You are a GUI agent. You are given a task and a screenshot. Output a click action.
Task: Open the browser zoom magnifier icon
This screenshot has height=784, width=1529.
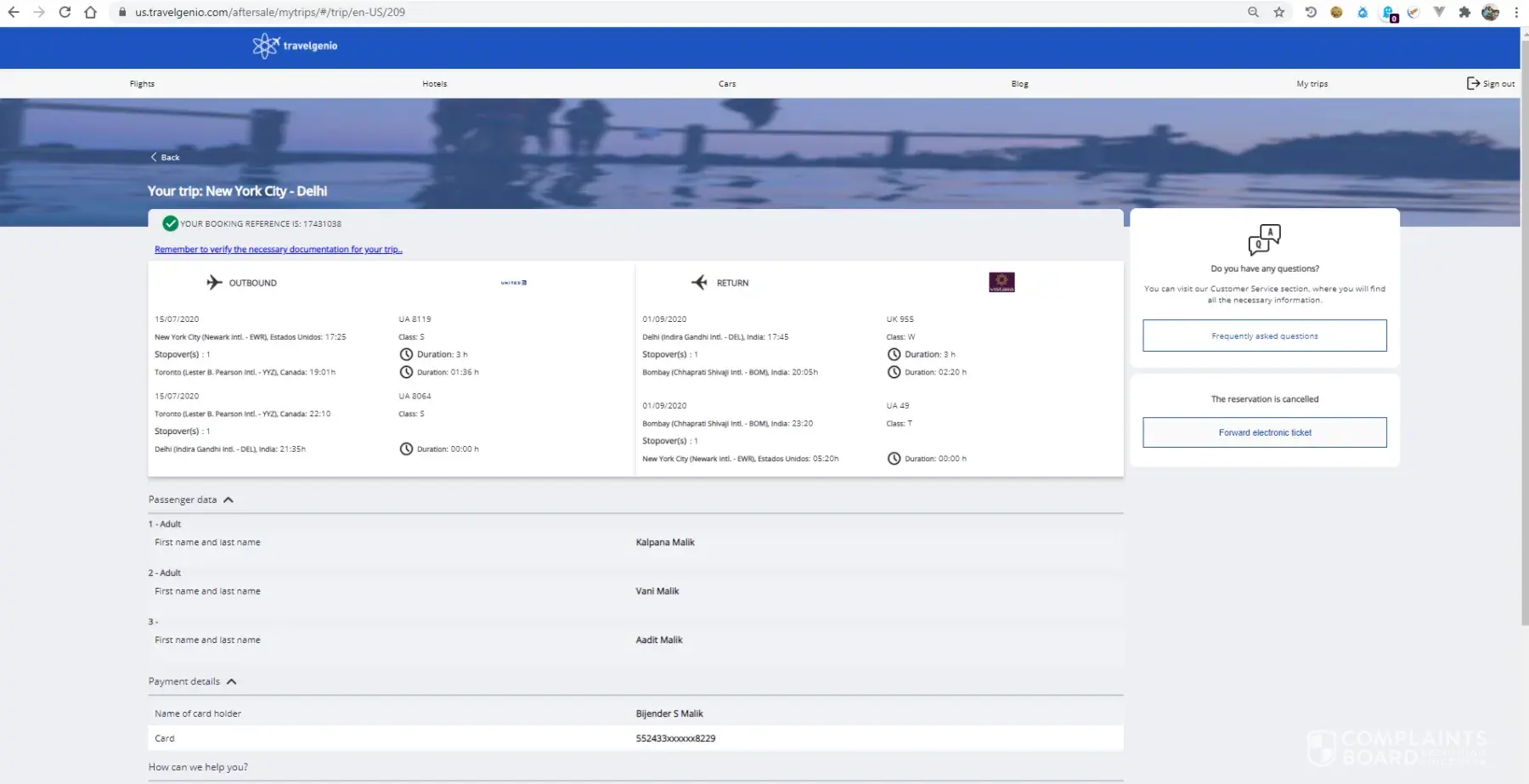pyautogui.click(x=1253, y=12)
